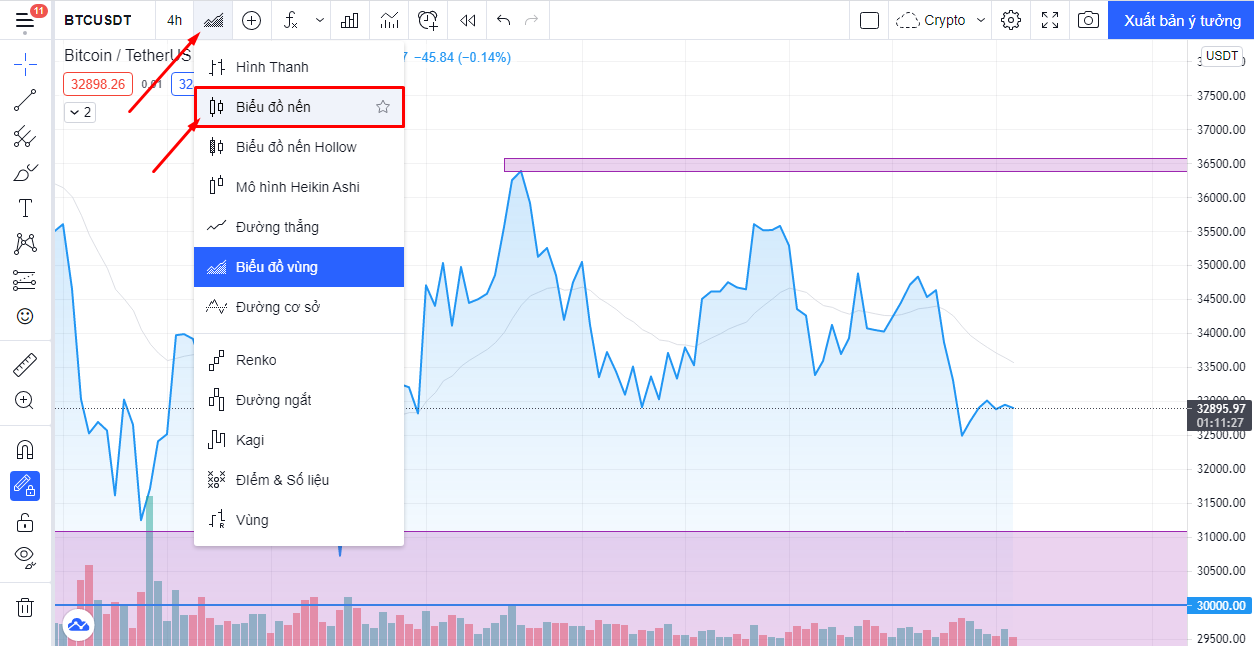This screenshot has width=1254, height=646.
Task: Toggle magnet mode in left toolbar
Action: click(x=25, y=450)
